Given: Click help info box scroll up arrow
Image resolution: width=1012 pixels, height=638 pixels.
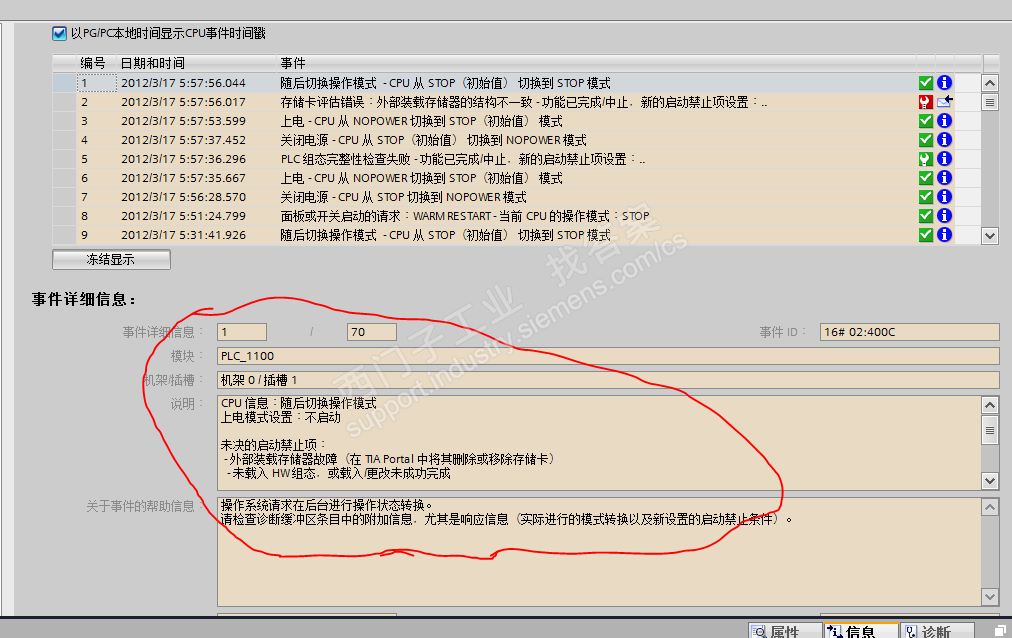Looking at the screenshot, I should coord(990,507).
